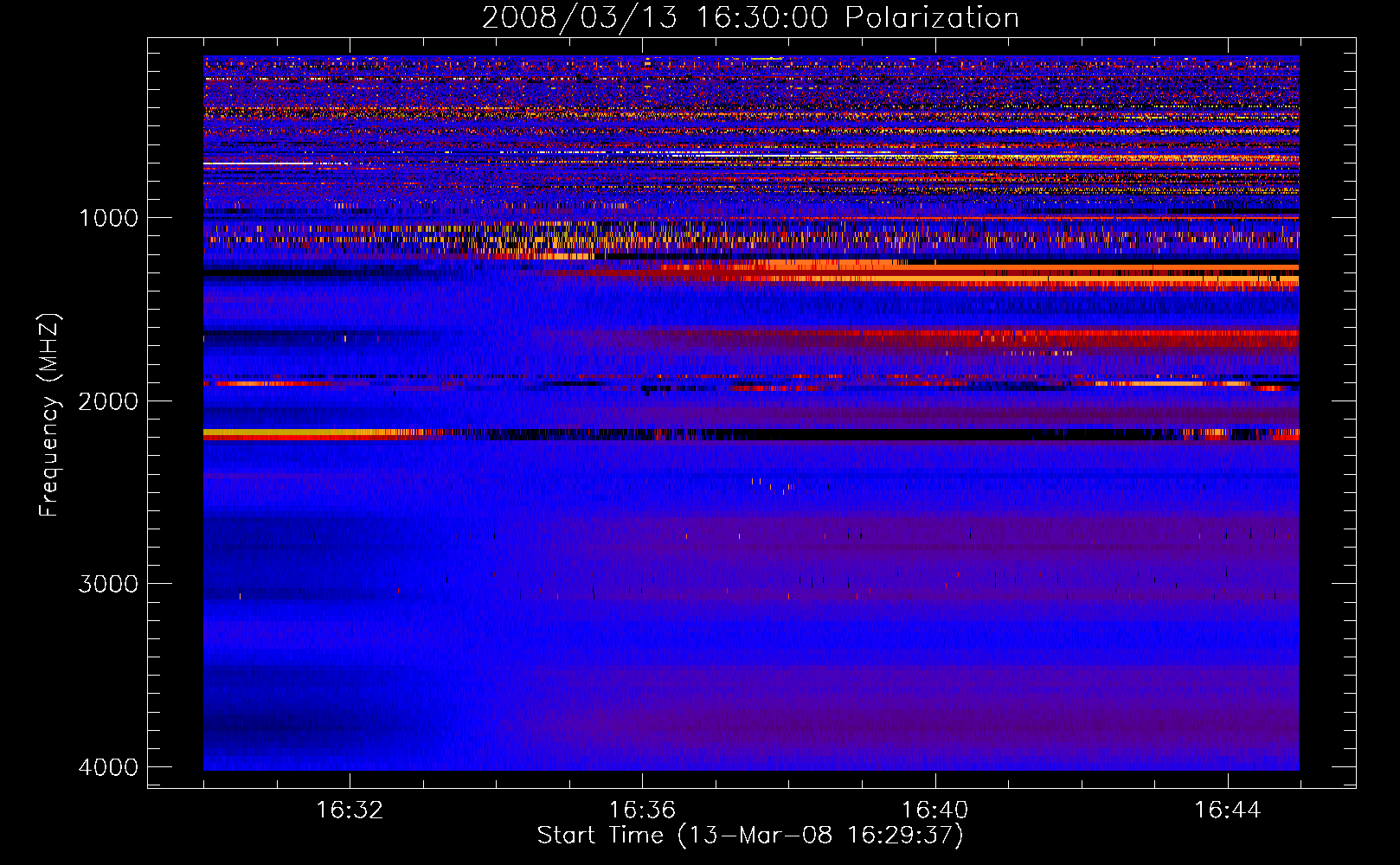Screen dimensions: 1400x865
Task: Click the 3000 frequency tick label
Action: 108,584
